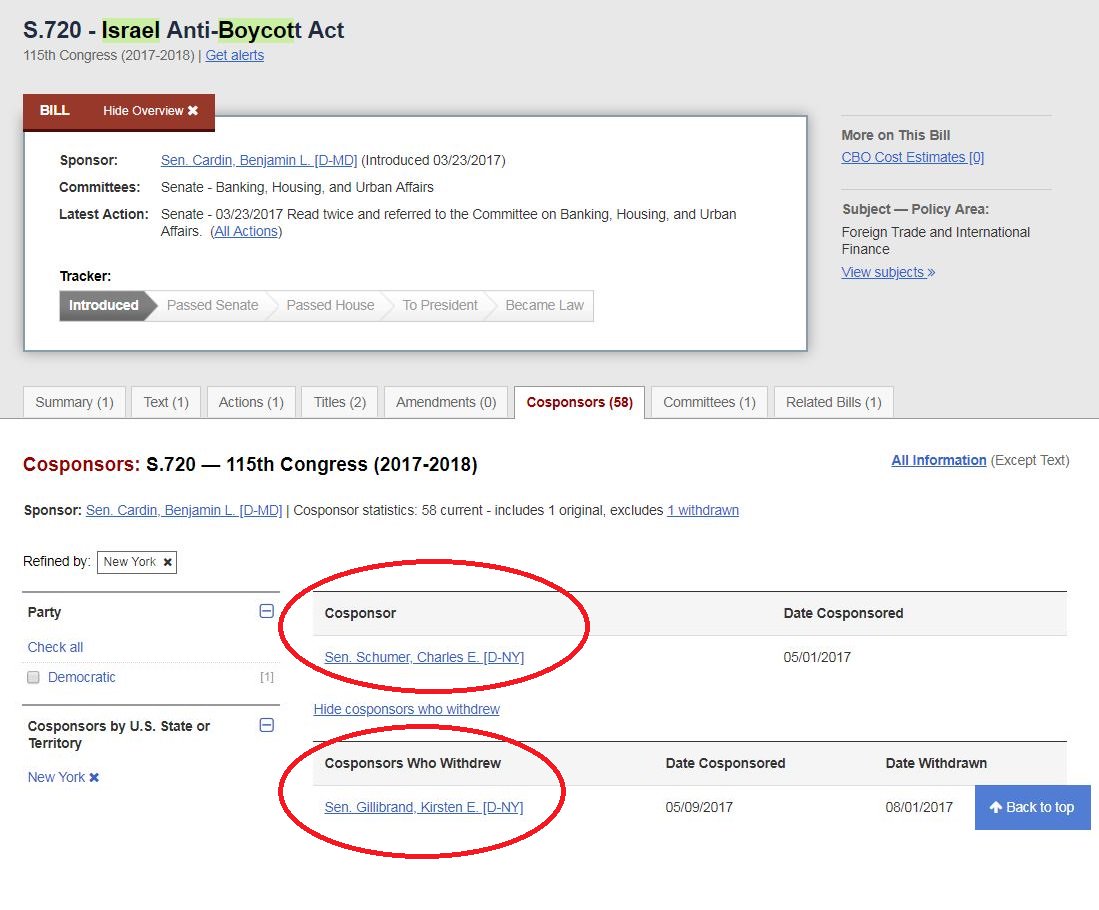Screen dimensions: 1099x910
Task: Open Sen. Cardin sponsor link in overview
Action: pyautogui.click(x=259, y=160)
